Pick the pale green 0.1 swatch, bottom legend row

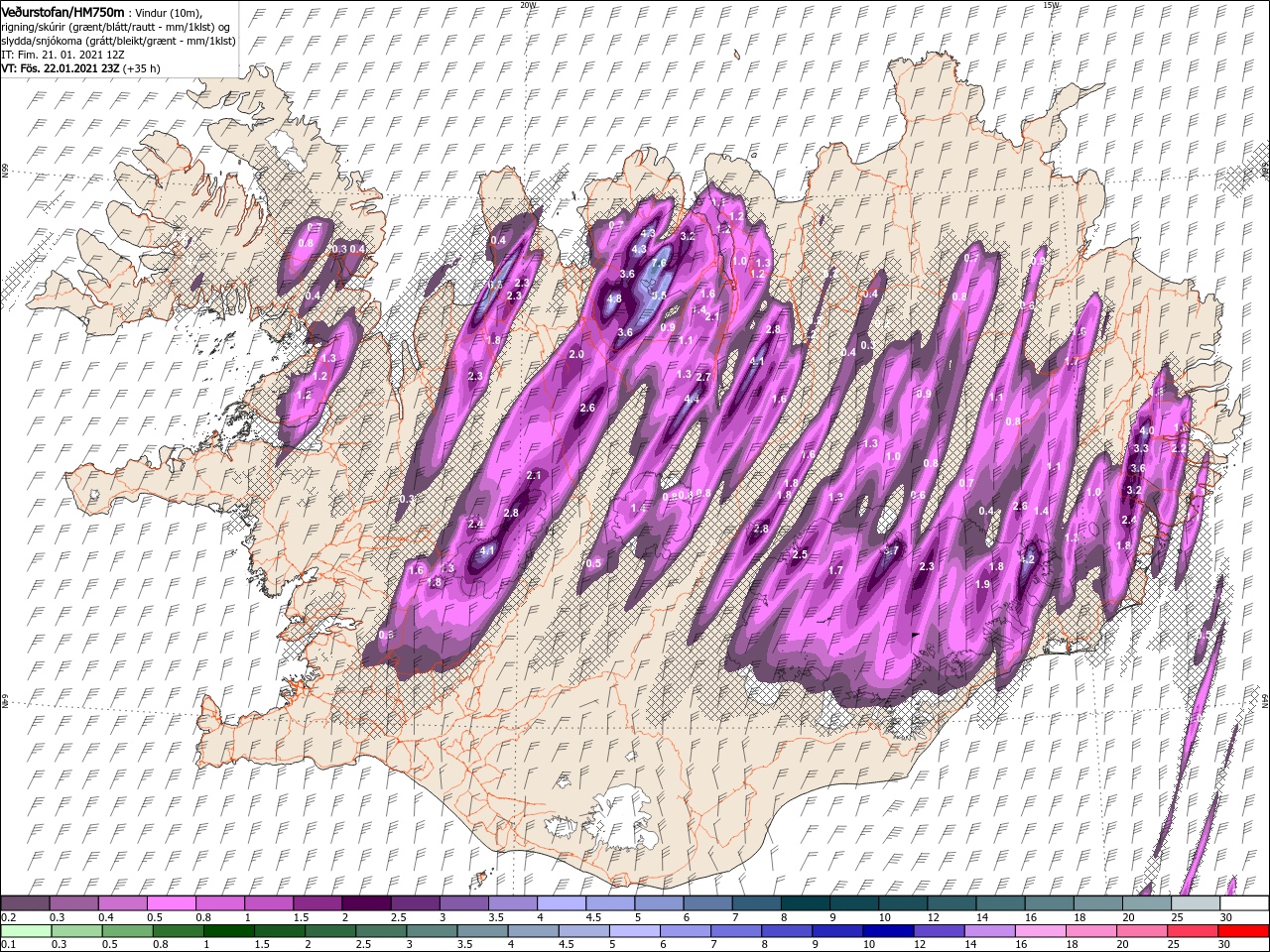25,930
